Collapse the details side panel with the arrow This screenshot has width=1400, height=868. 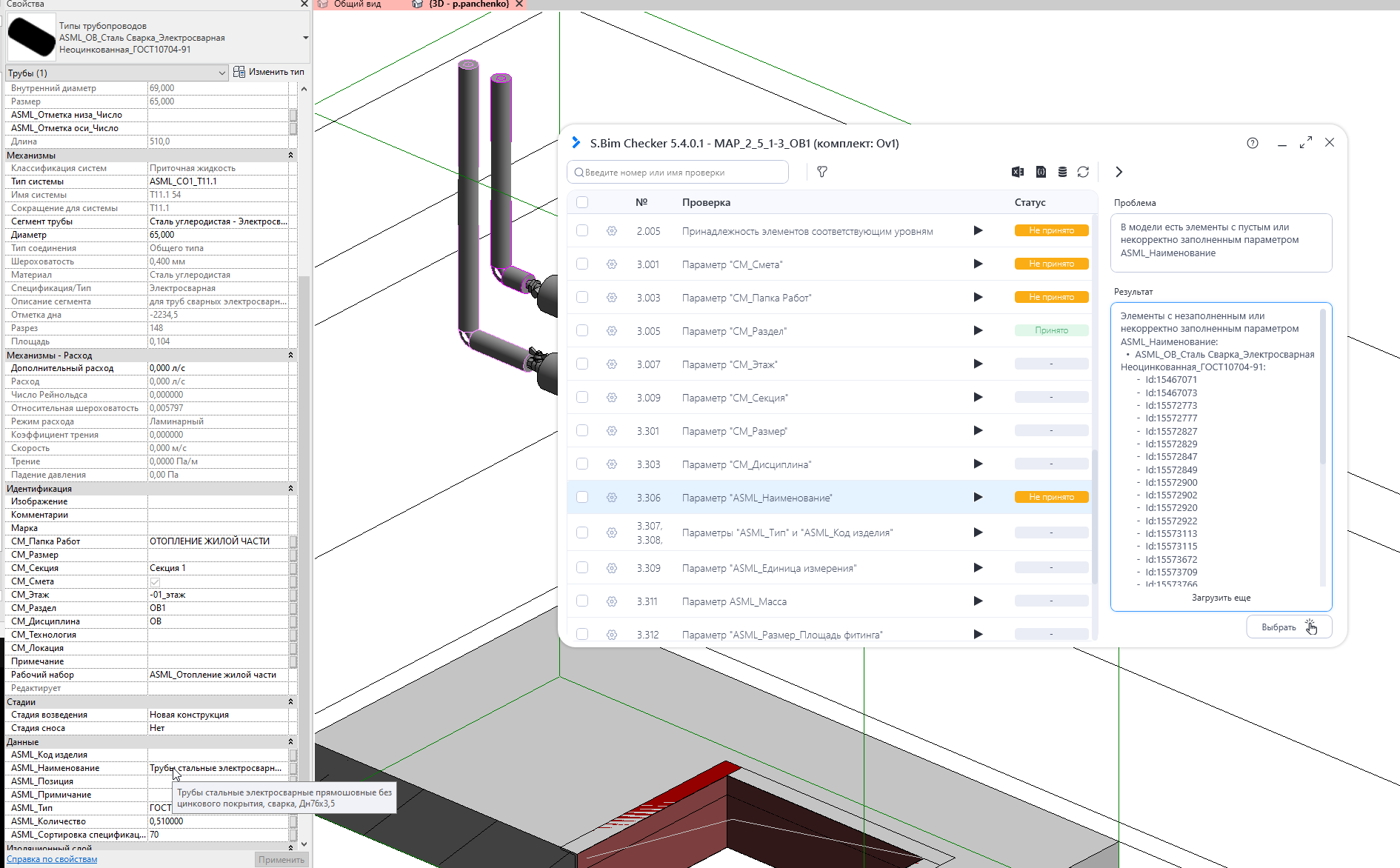(1119, 172)
